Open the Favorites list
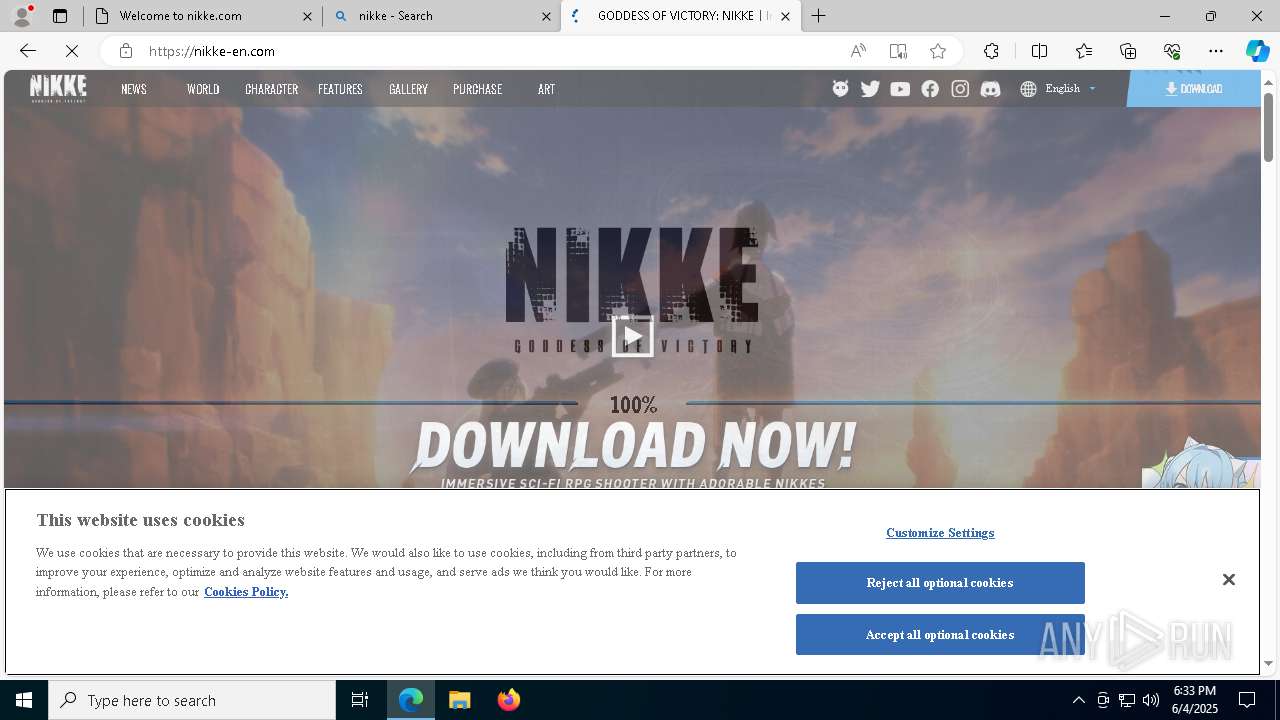The width and height of the screenshot is (1280, 720). tap(1084, 51)
